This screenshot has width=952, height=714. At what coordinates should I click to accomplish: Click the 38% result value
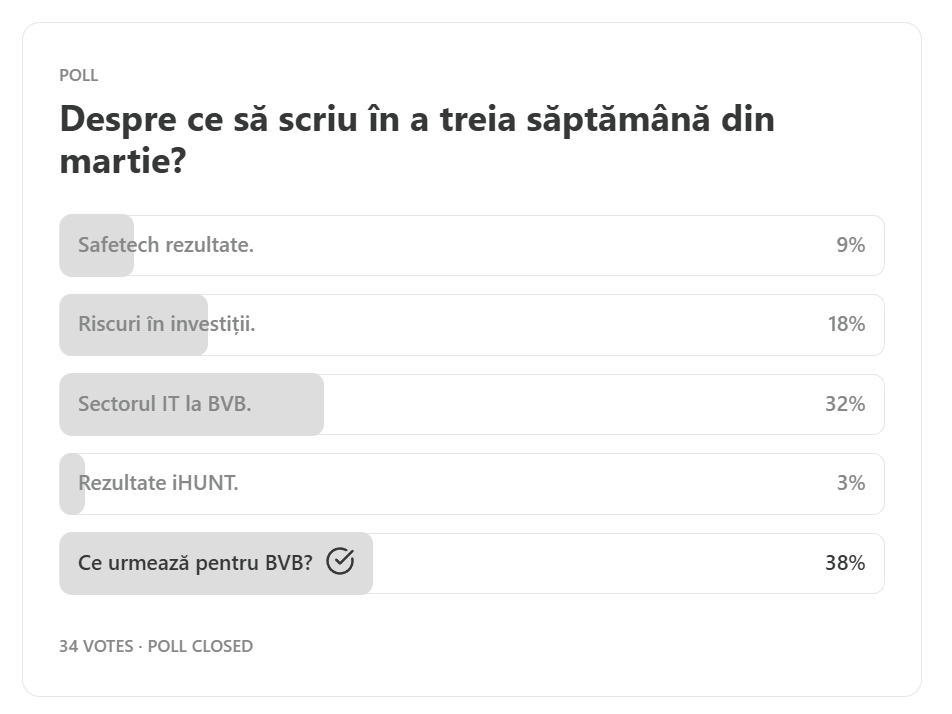tap(845, 563)
